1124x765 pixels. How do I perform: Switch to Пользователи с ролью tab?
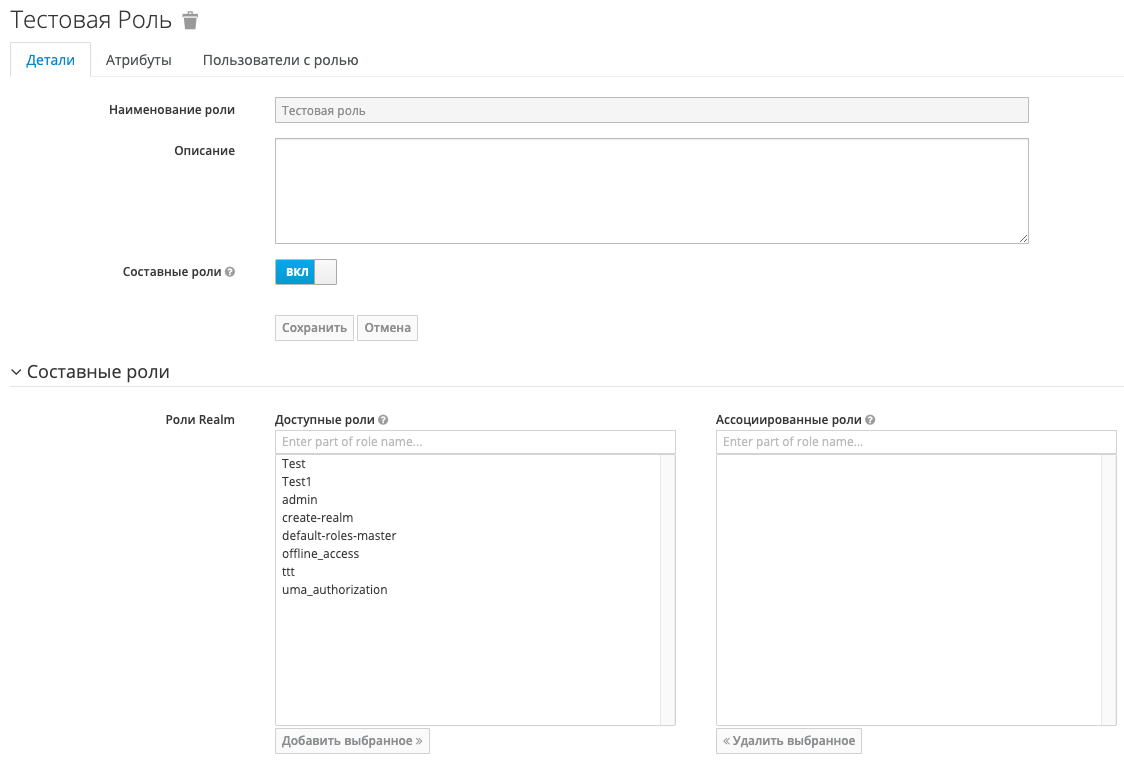(x=280, y=60)
